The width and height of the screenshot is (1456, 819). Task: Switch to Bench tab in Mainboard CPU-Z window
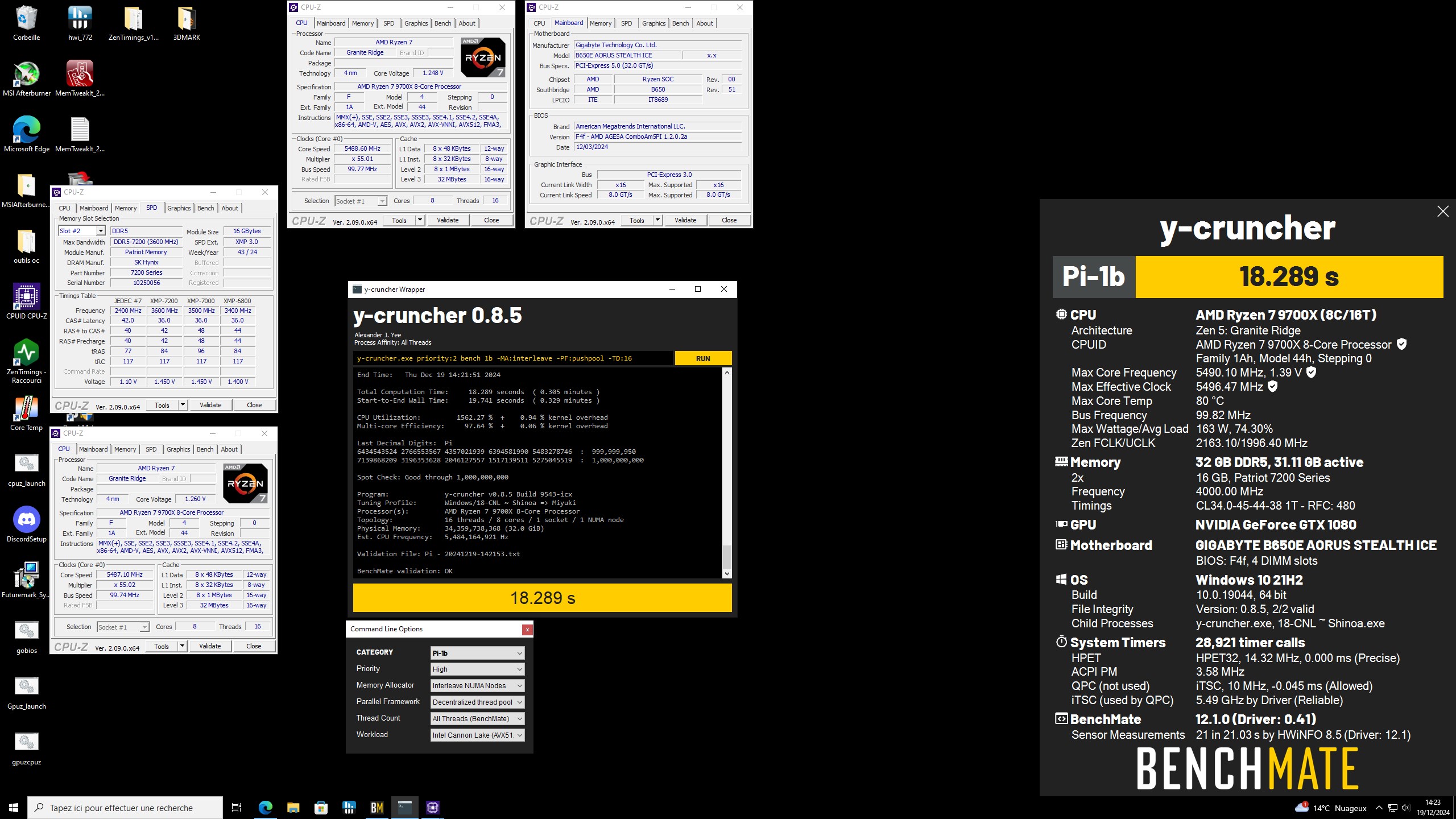click(680, 23)
